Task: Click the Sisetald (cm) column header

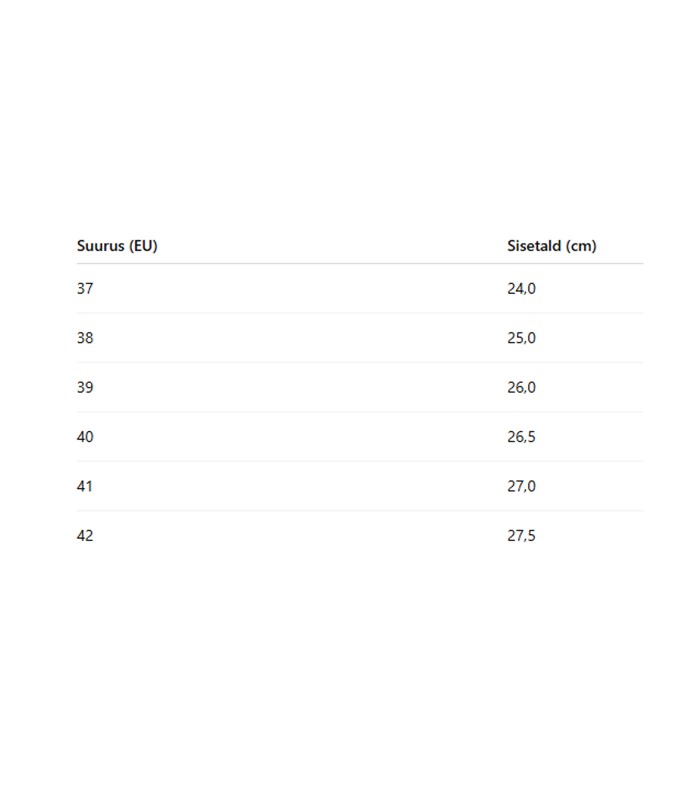Action: [551, 246]
